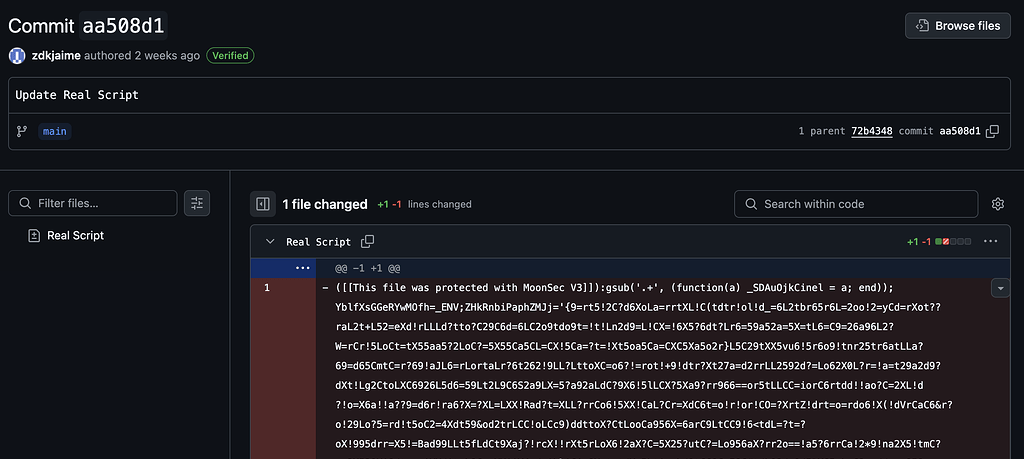
Task: Click the git branch icon
Action: [x=22, y=131]
